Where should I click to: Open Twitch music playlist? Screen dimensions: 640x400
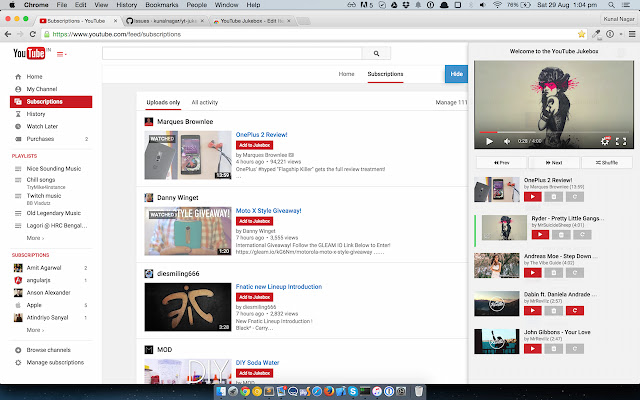tap(44, 196)
